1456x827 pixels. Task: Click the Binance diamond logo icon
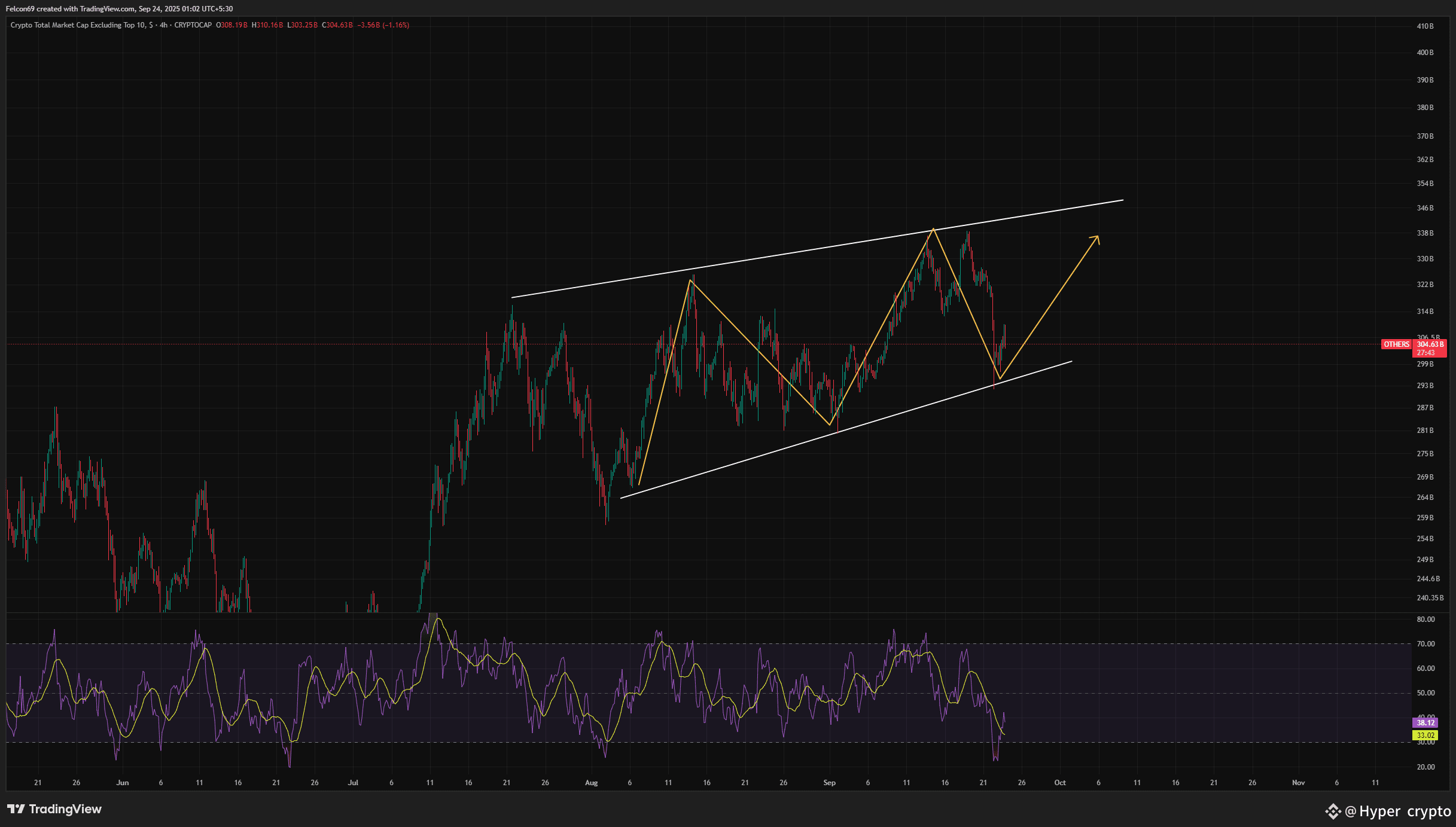tap(1333, 811)
